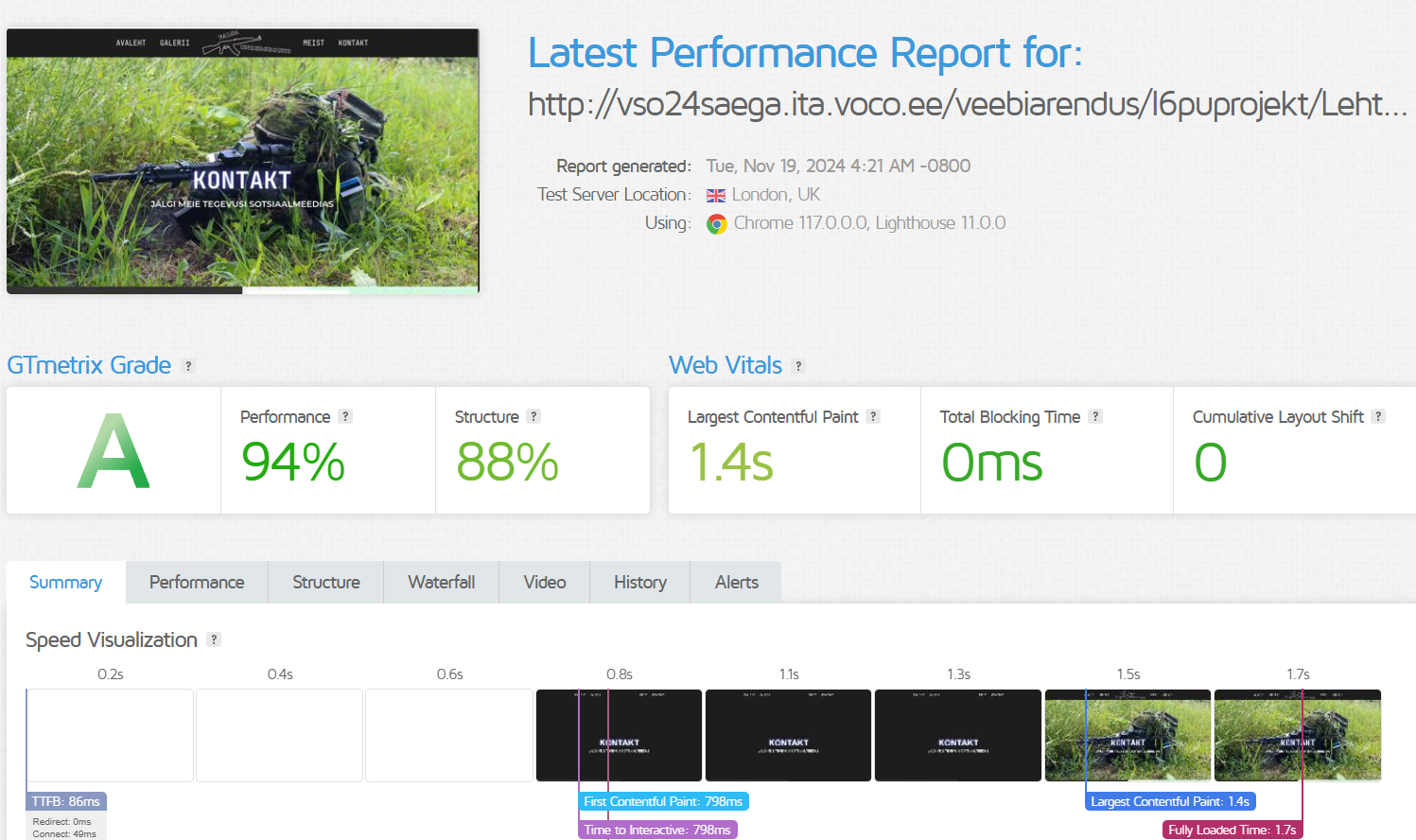View the History tab
1416x840 pixels.
pos(639,583)
